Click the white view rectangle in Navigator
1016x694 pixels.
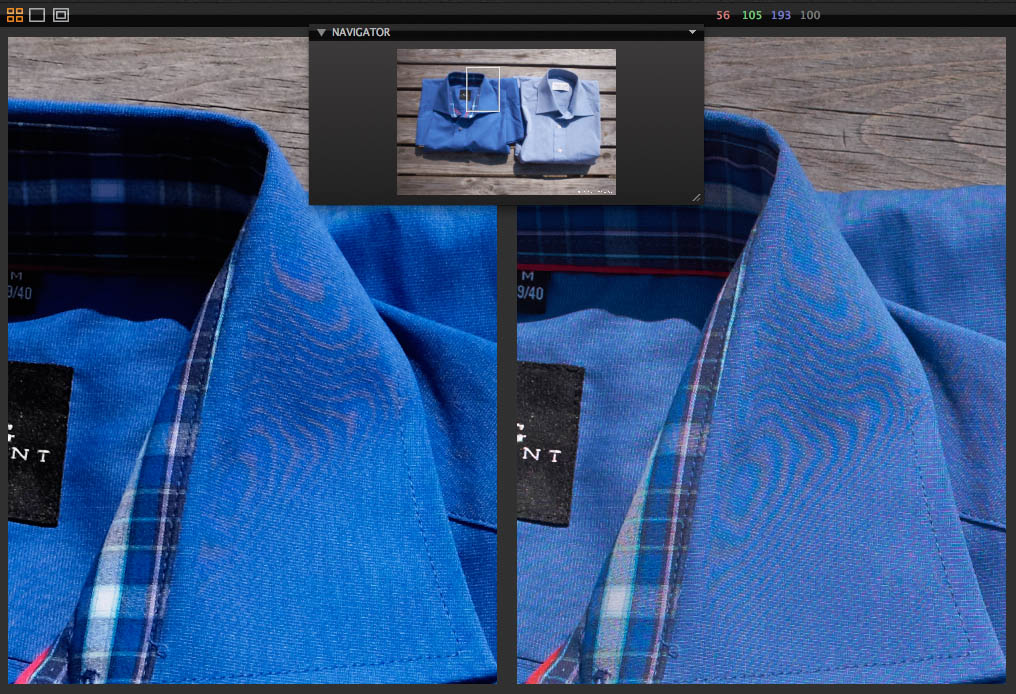(x=483, y=89)
